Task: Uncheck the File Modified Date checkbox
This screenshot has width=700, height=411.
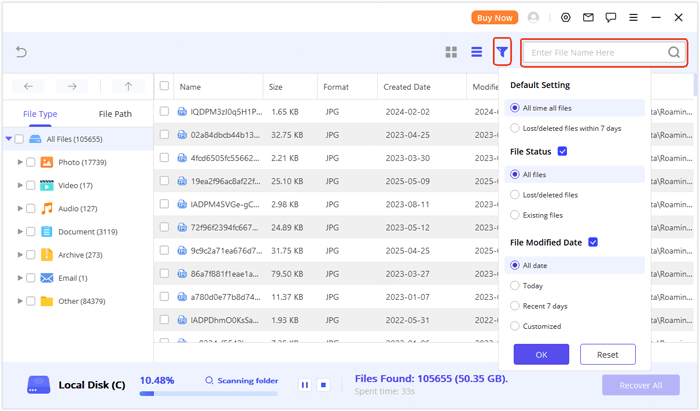Action: (x=593, y=242)
